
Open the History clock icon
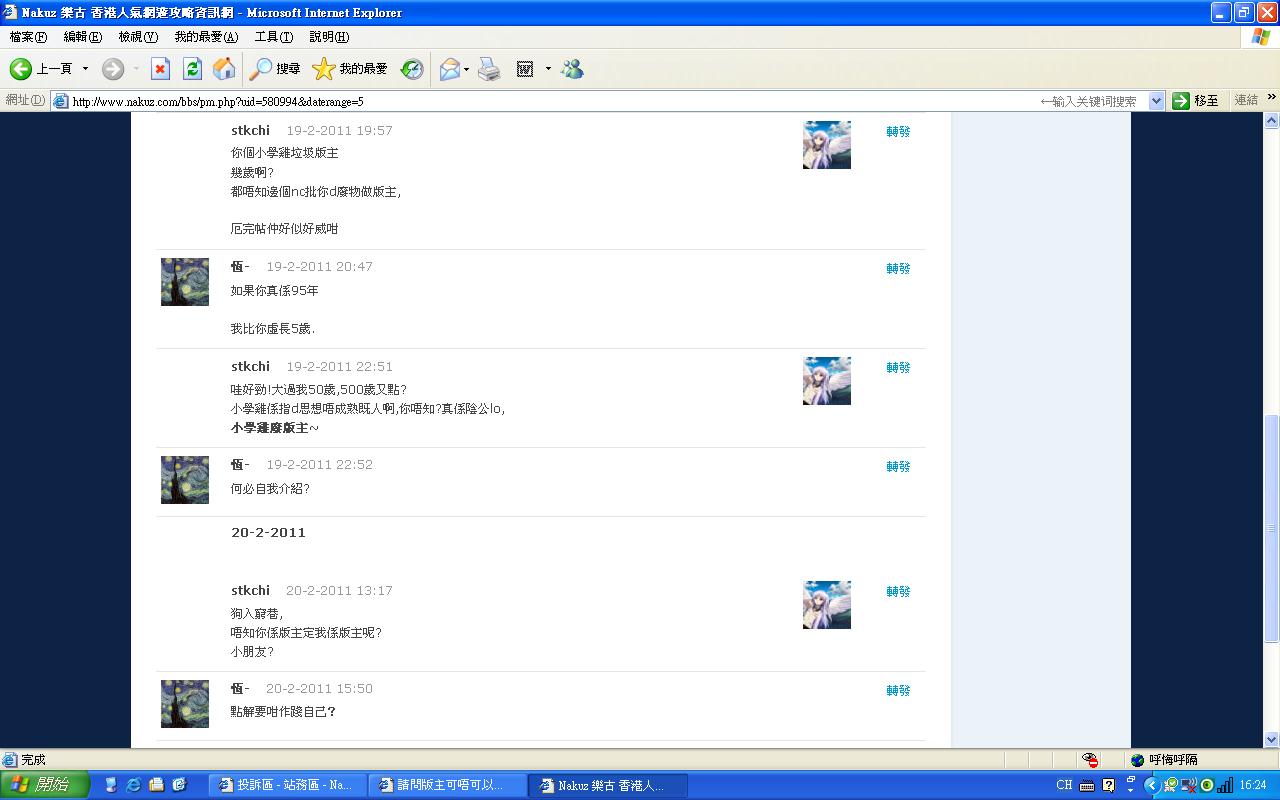tap(412, 69)
